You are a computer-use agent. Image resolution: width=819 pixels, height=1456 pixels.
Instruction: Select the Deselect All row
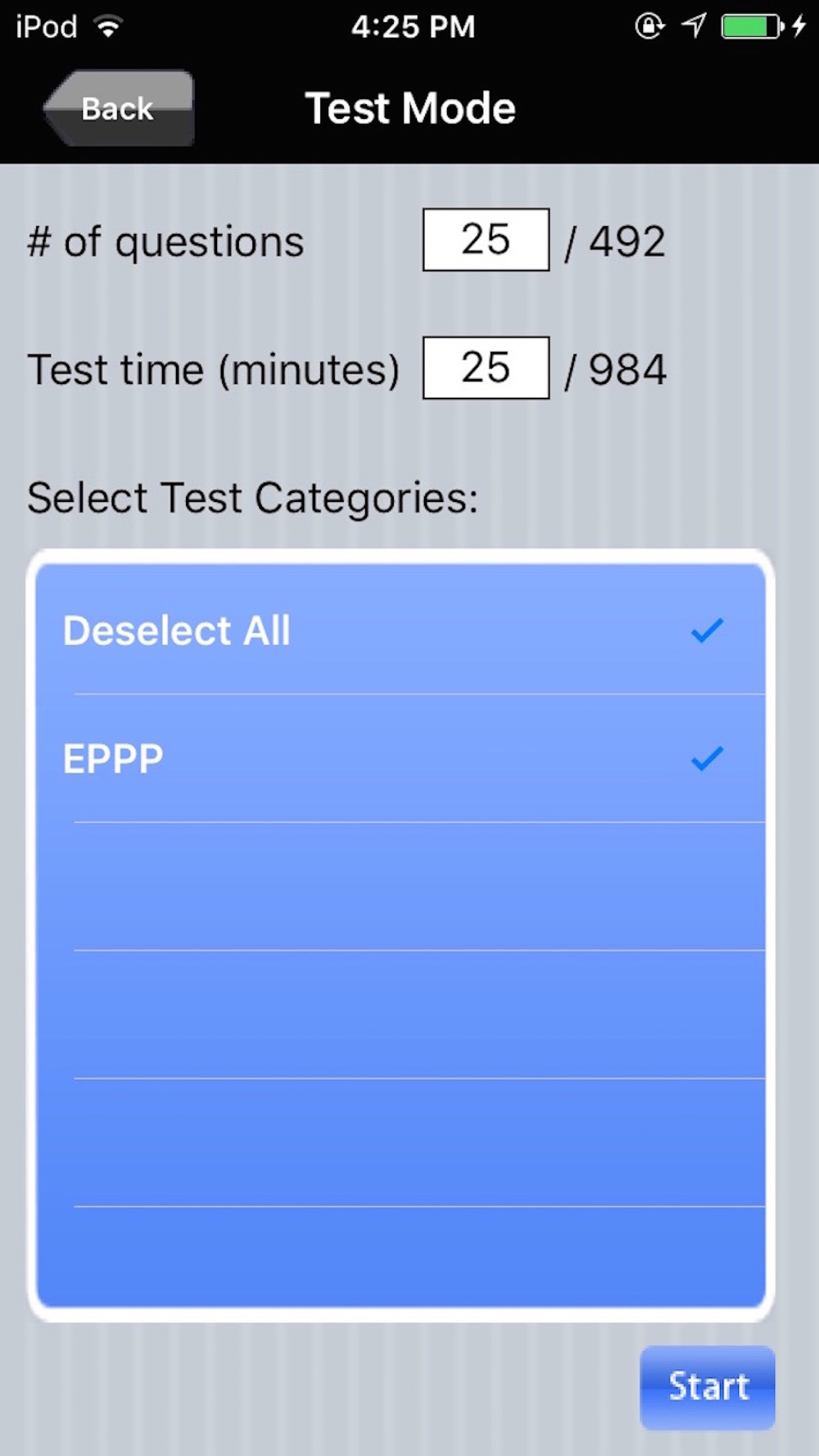(x=401, y=631)
